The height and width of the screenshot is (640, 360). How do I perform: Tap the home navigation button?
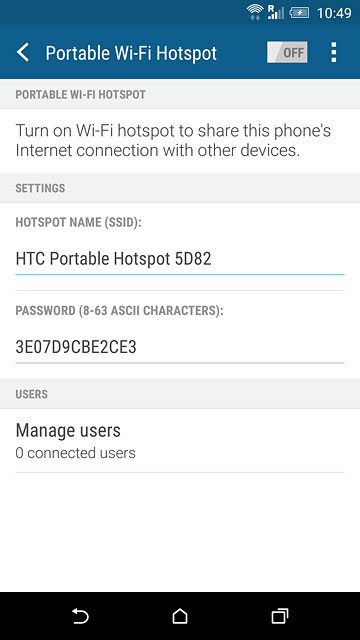click(180, 616)
